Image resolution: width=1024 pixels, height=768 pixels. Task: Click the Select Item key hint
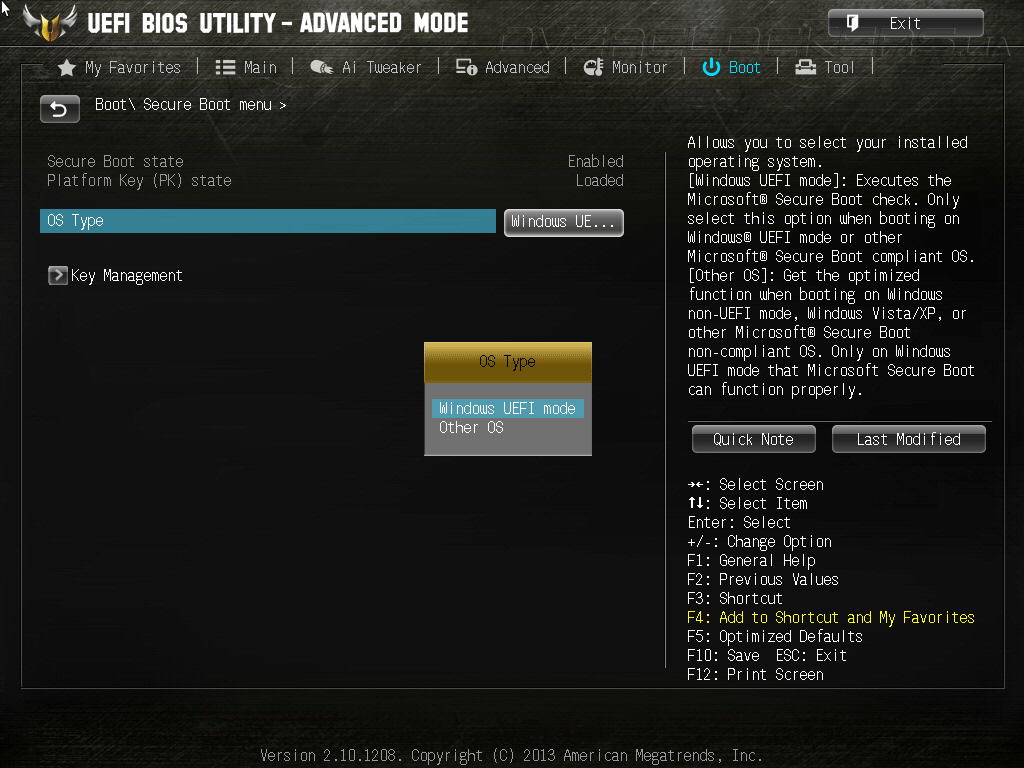[x=748, y=504]
